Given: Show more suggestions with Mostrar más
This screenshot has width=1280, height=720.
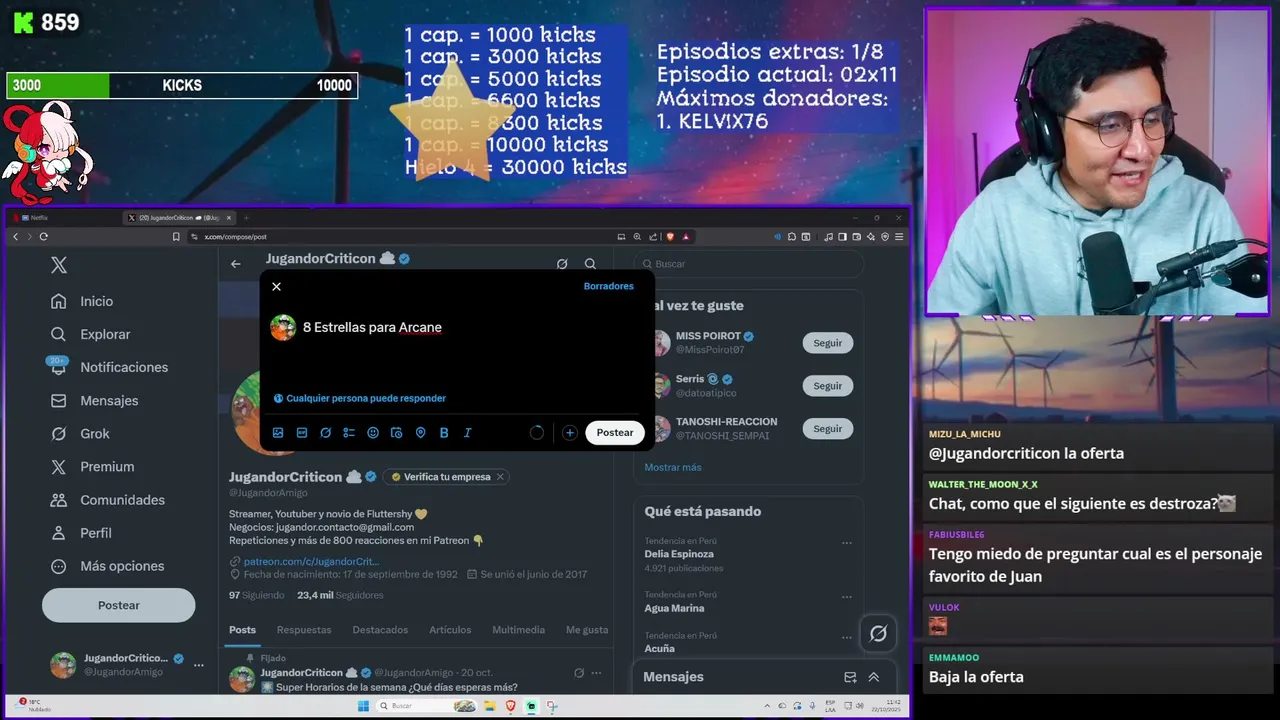Looking at the screenshot, I should (673, 467).
